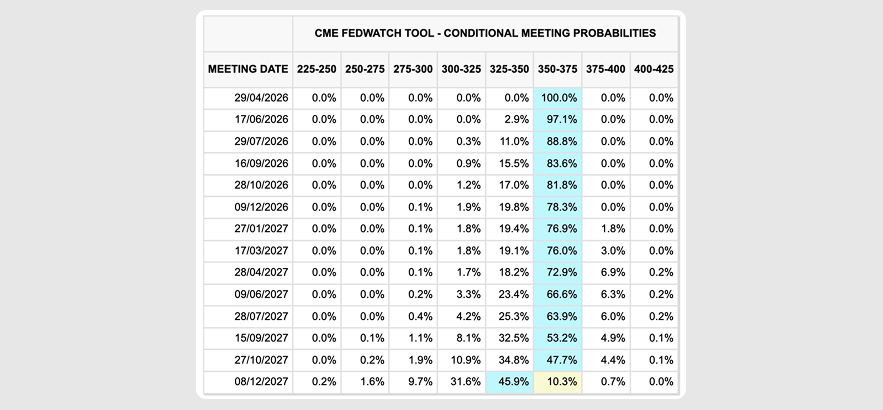Viewport: 883px width, 410px height.
Task: Select the 28/10/2026 meeting date cell
Action: point(261,185)
